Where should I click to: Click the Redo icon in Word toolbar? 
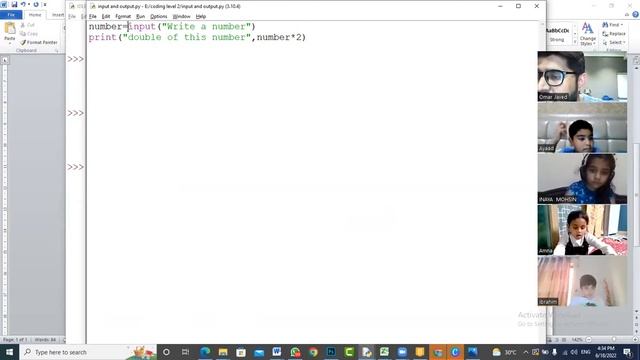point(36,4)
